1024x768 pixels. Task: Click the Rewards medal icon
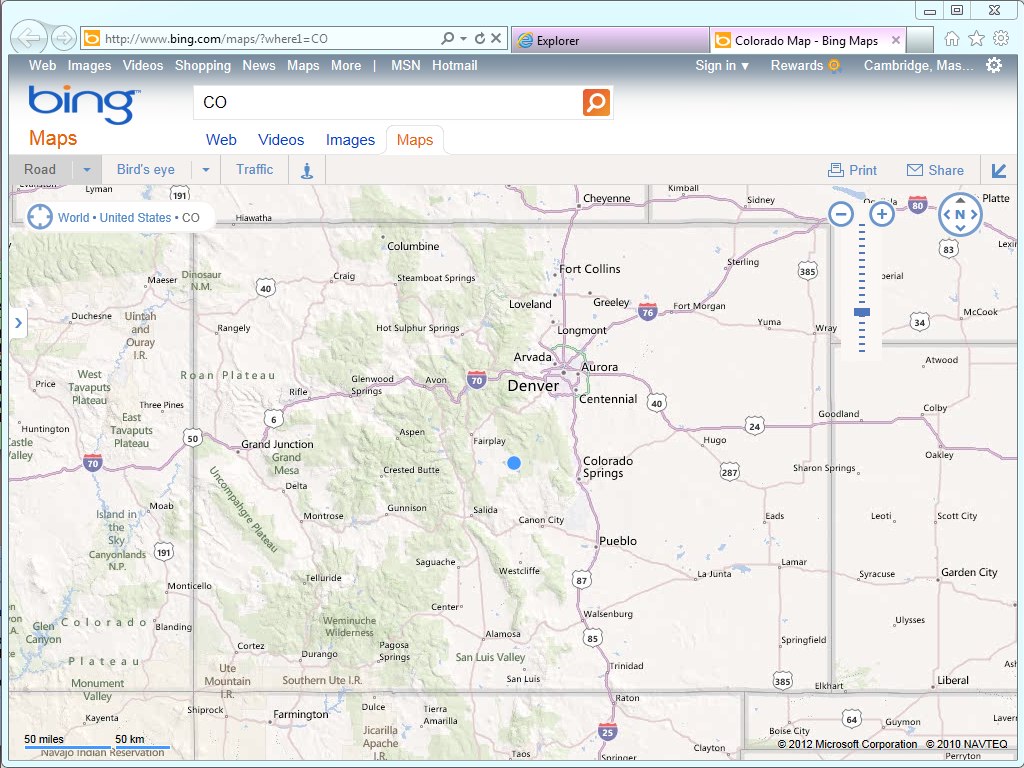pos(834,65)
